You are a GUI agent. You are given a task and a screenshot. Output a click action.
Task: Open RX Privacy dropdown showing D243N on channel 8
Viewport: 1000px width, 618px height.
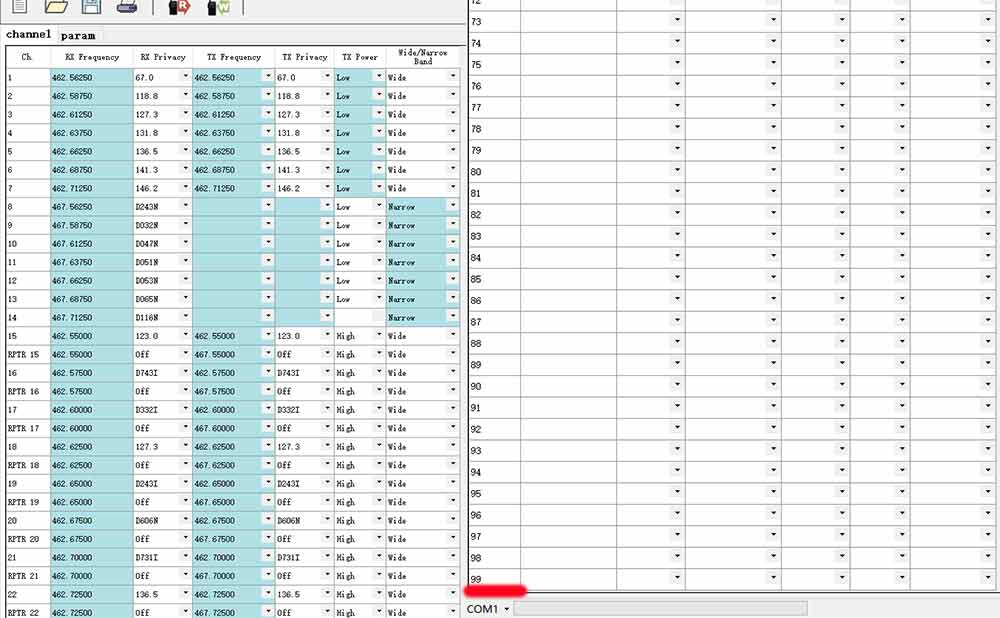pyautogui.click(x=186, y=206)
